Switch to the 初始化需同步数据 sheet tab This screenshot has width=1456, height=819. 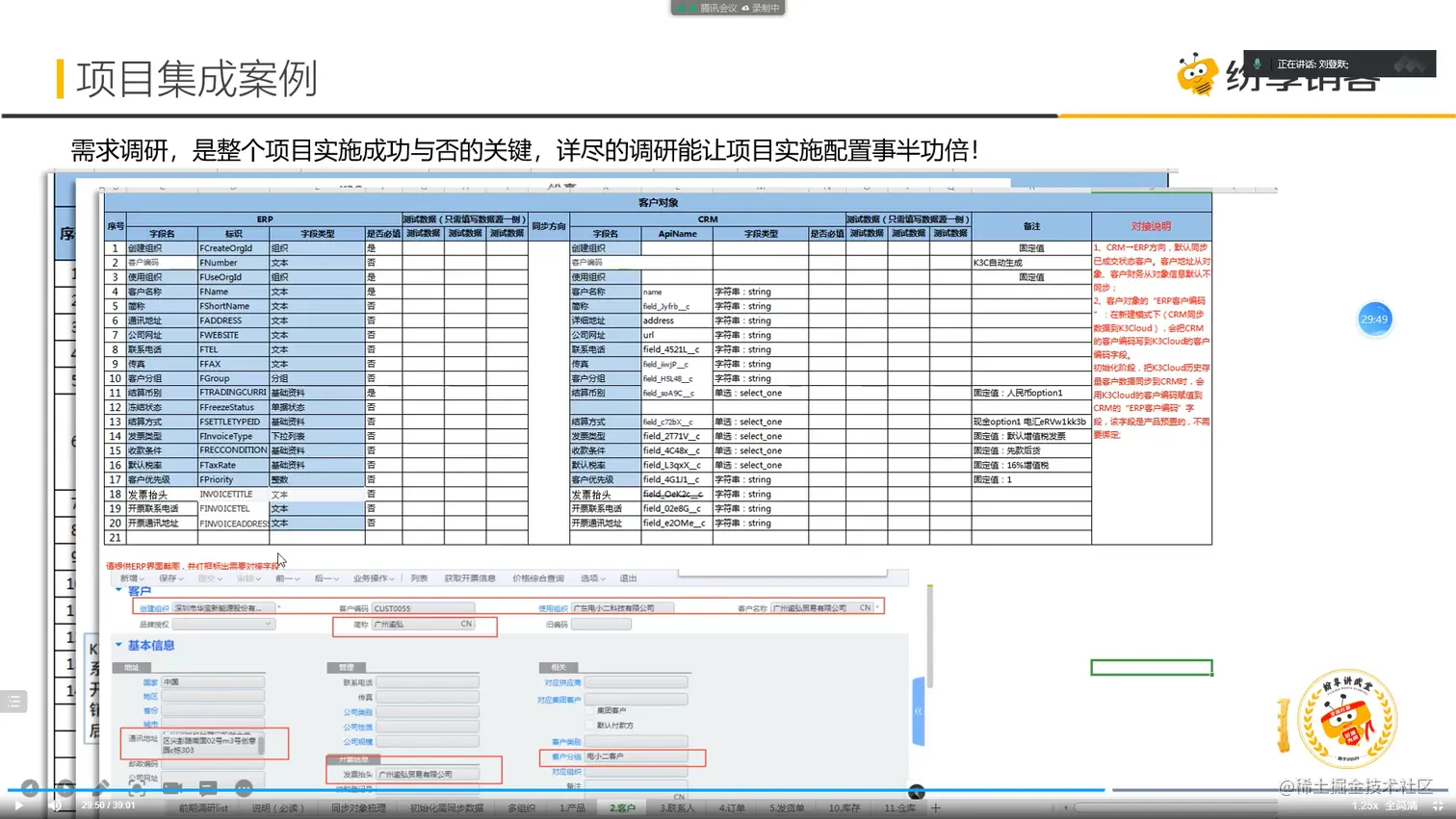[447, 807]
